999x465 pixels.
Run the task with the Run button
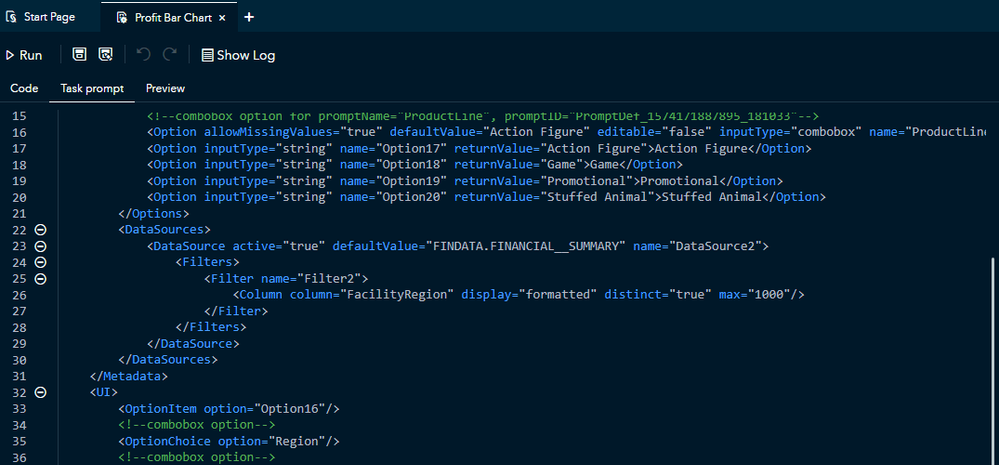click(x=24, y=55)
